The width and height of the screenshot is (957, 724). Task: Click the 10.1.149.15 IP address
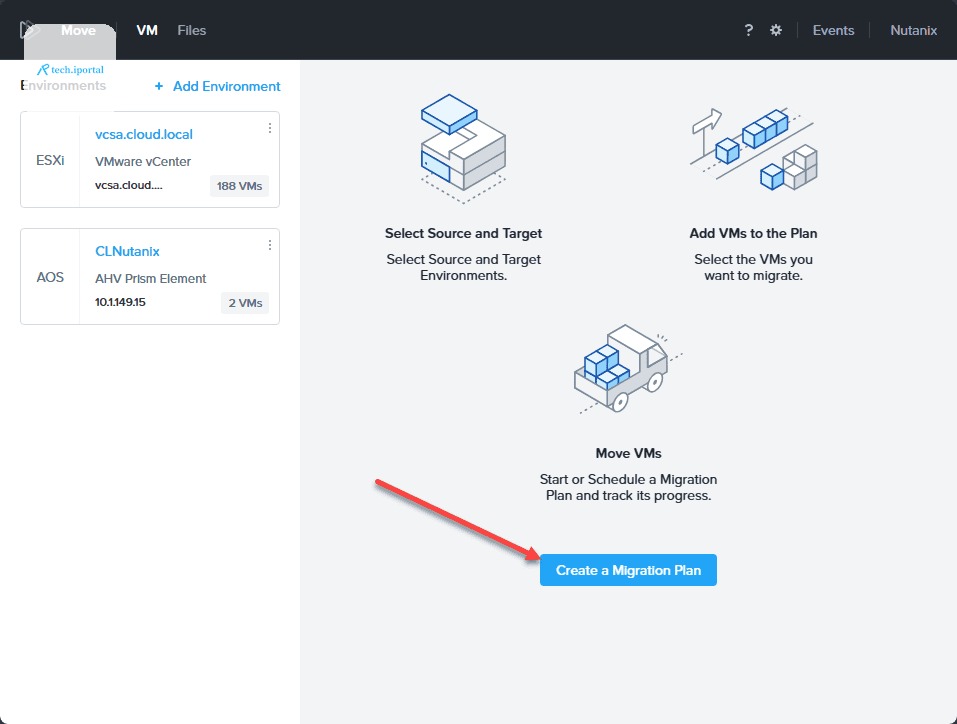[120, 302]
